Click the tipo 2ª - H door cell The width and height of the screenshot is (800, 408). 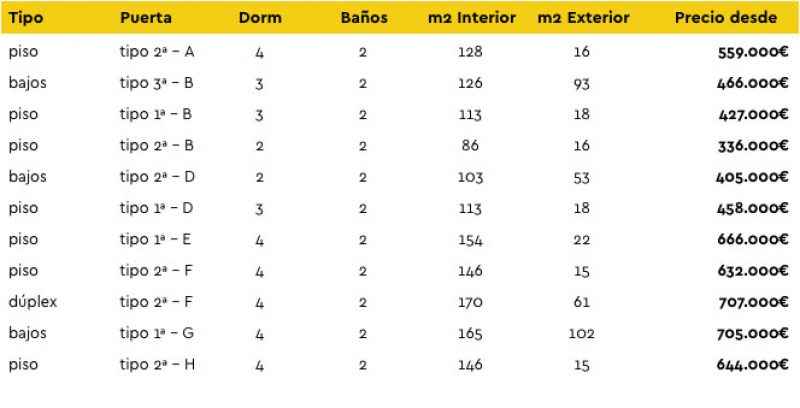[x=157, y=365]
